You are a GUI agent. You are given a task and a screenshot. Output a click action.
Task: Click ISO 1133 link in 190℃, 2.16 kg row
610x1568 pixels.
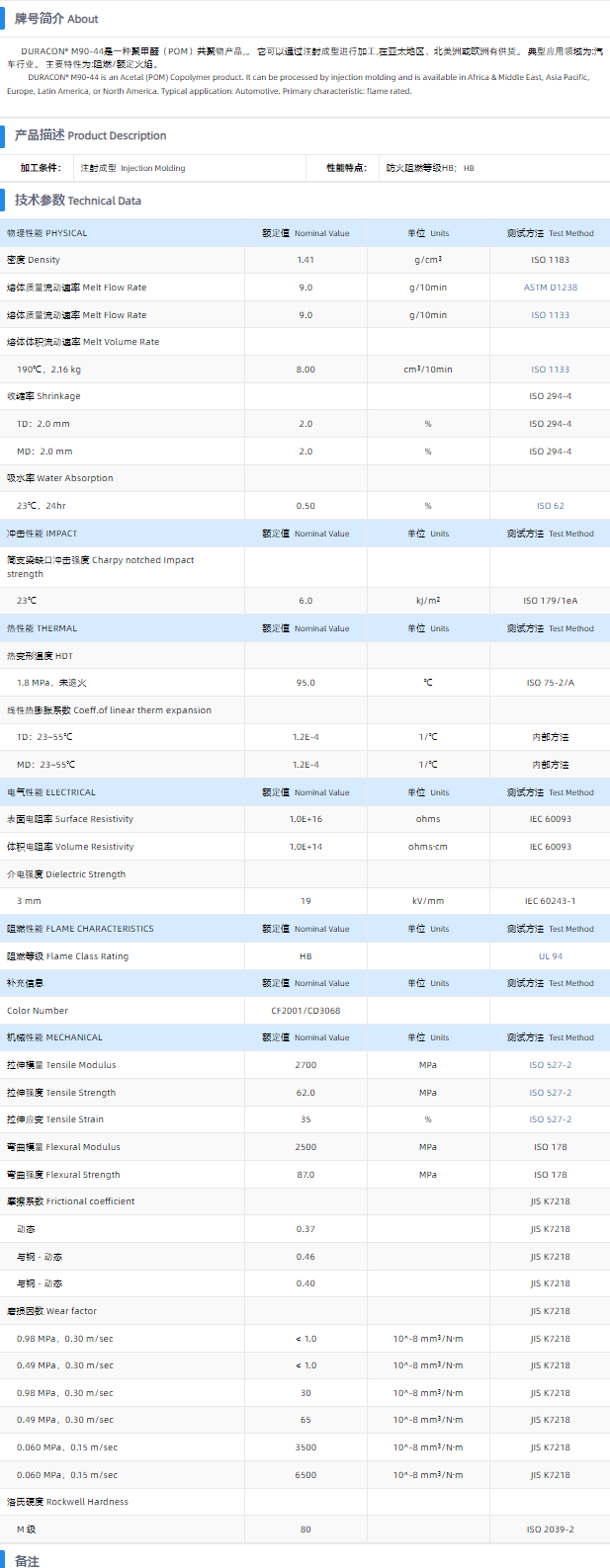[550, 370]
